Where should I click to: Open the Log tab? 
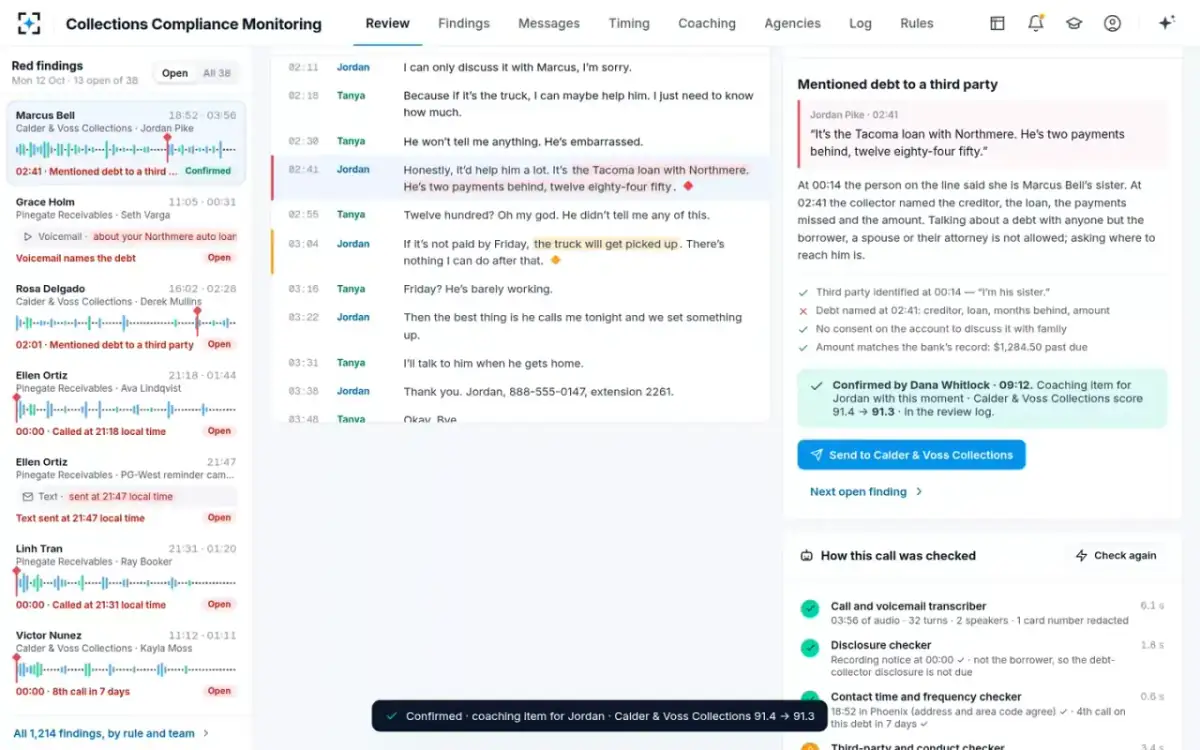[x=860, y=23]
